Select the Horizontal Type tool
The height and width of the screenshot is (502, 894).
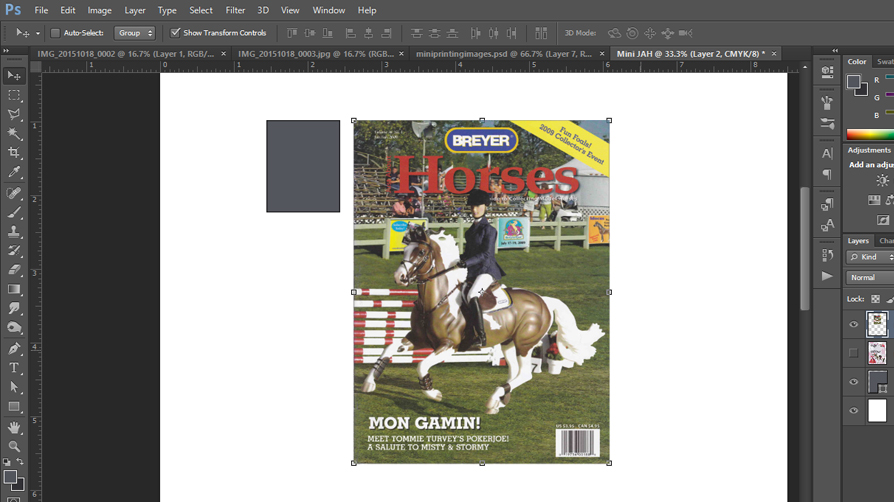14,368
